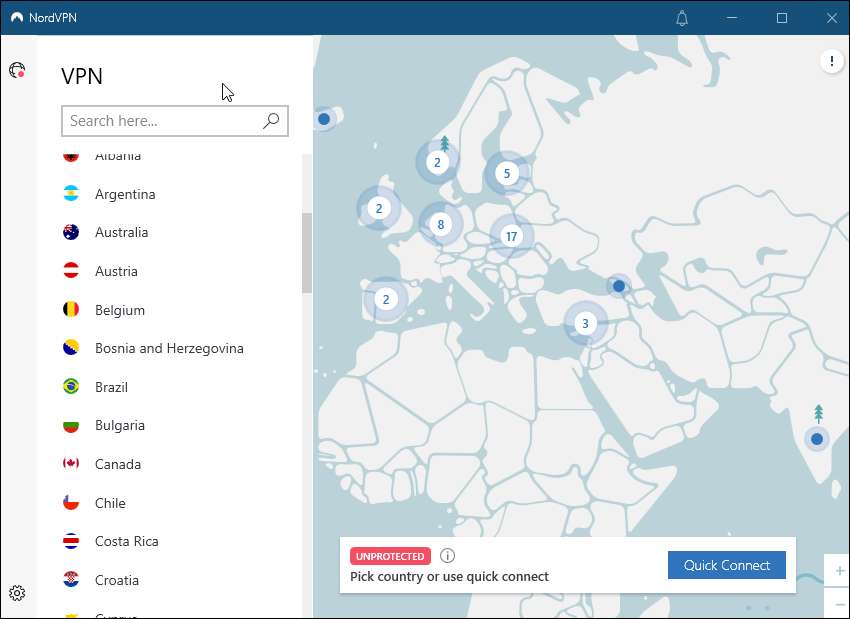This screenshot has width=850, height=619.
Task: Click the info icon beside Unprotected badge
Action: click(x=447, y=556)
